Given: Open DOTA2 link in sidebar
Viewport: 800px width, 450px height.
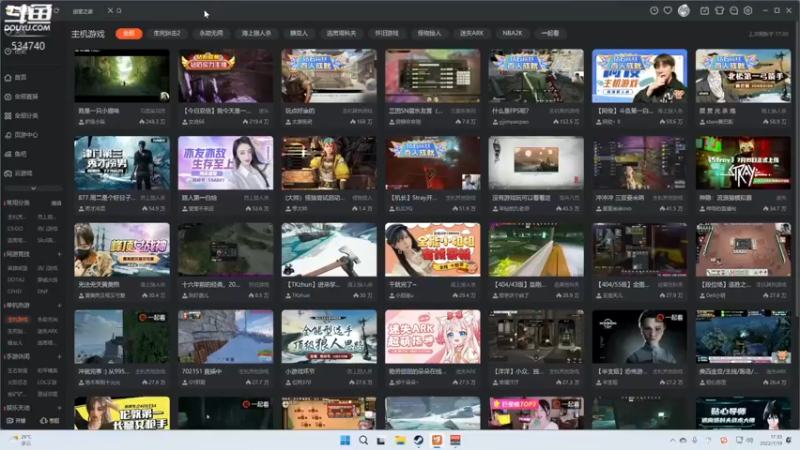Looking at the screenshot, I should tap(16, 280).
